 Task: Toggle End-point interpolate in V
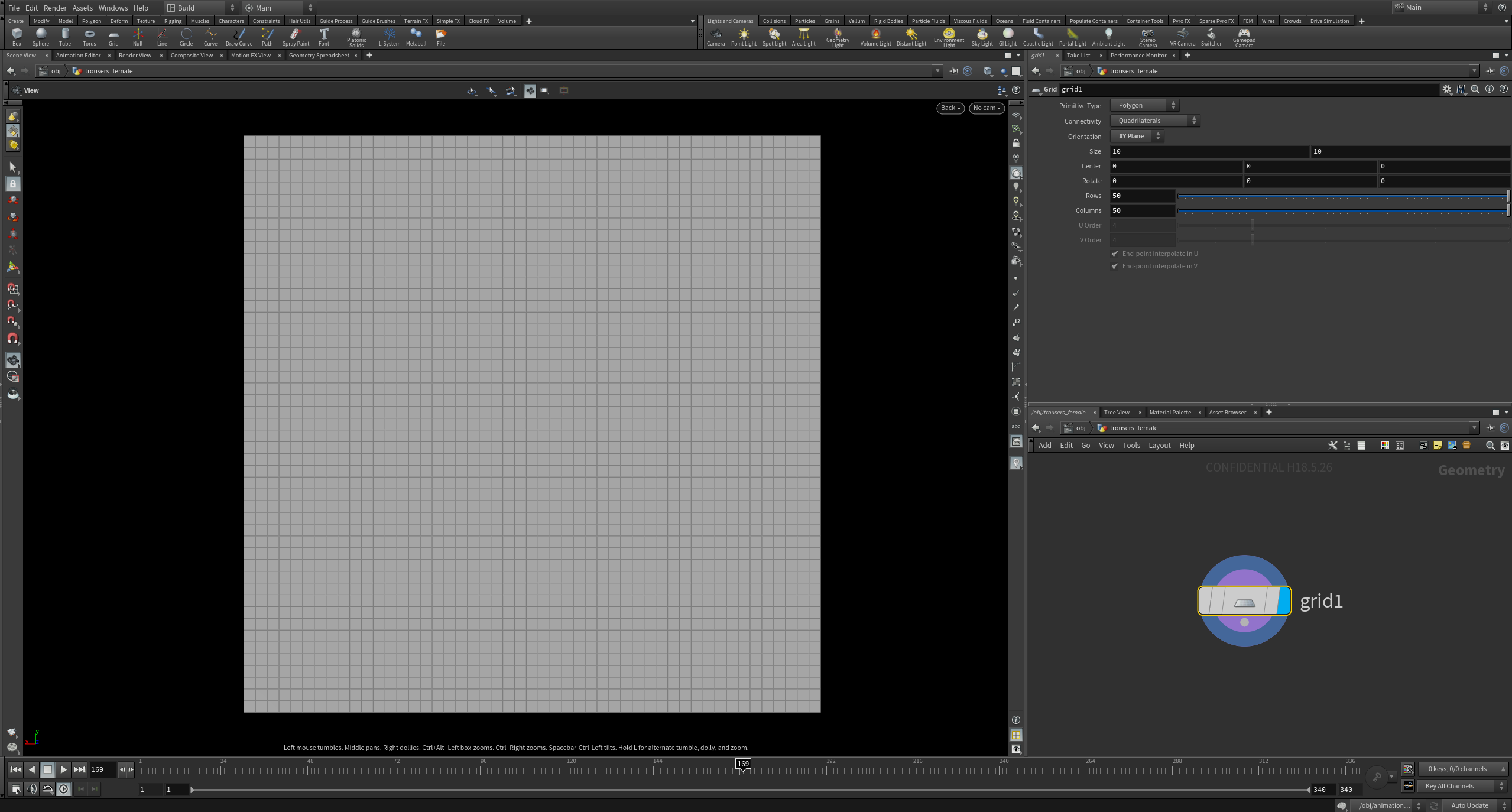[1114, 266]
